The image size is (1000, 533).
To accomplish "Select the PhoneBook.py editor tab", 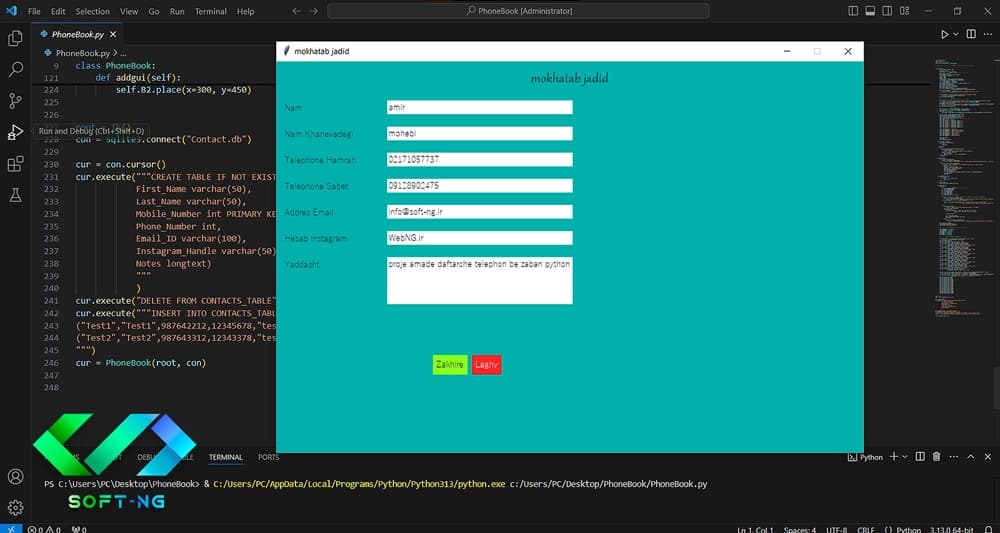I will (78, 34).
